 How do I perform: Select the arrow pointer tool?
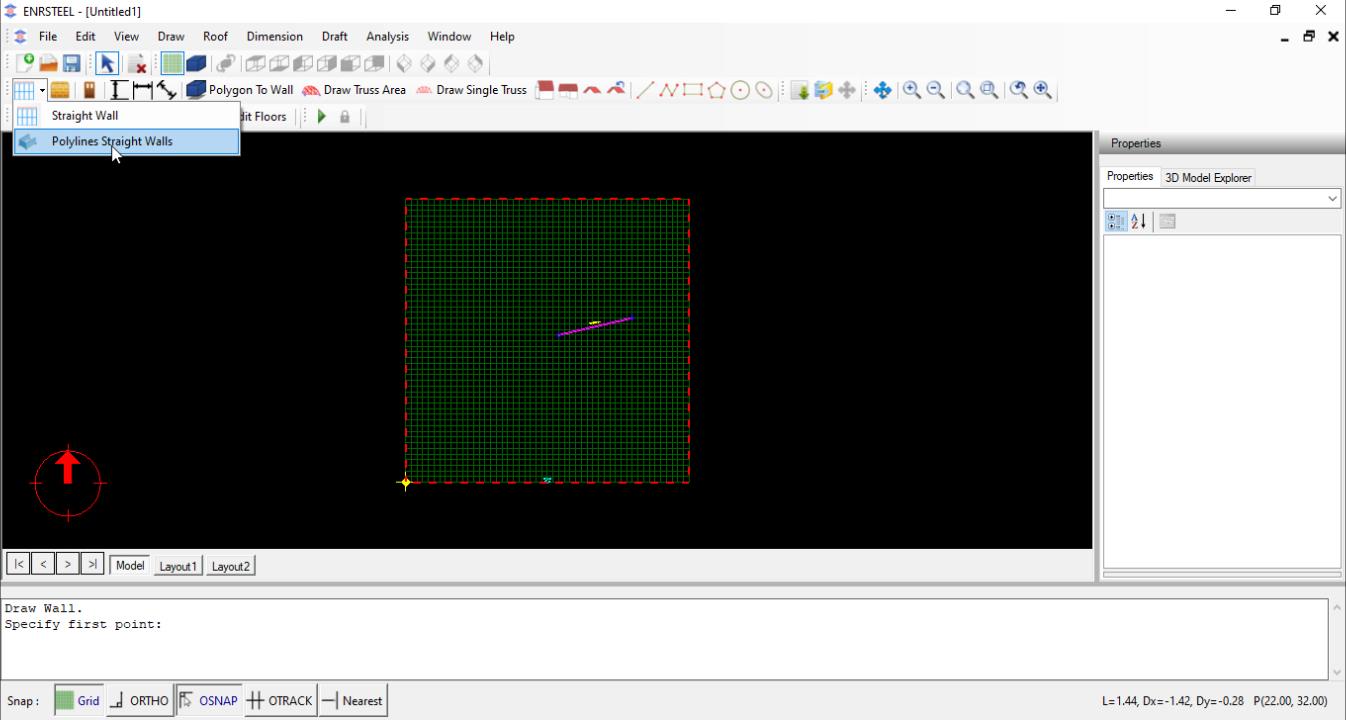(x=107, y=64)
